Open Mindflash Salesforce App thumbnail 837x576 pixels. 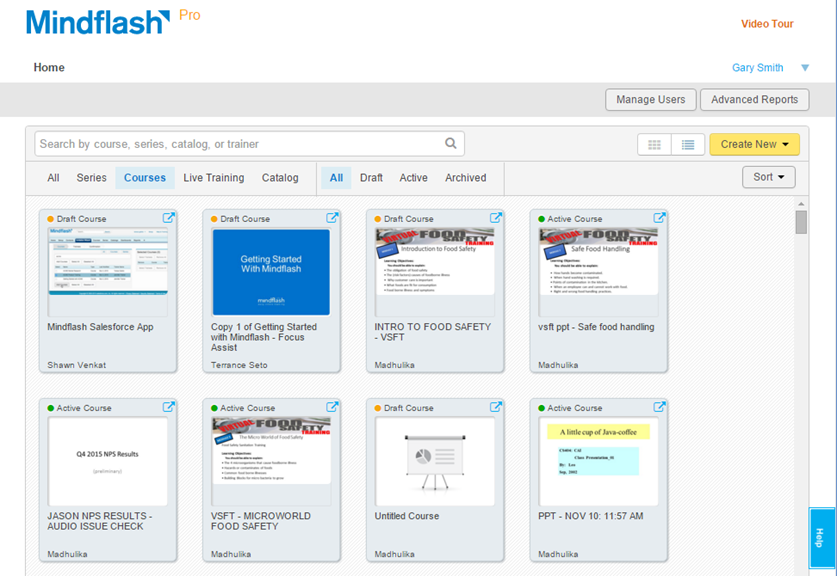[x=108, y=272]
